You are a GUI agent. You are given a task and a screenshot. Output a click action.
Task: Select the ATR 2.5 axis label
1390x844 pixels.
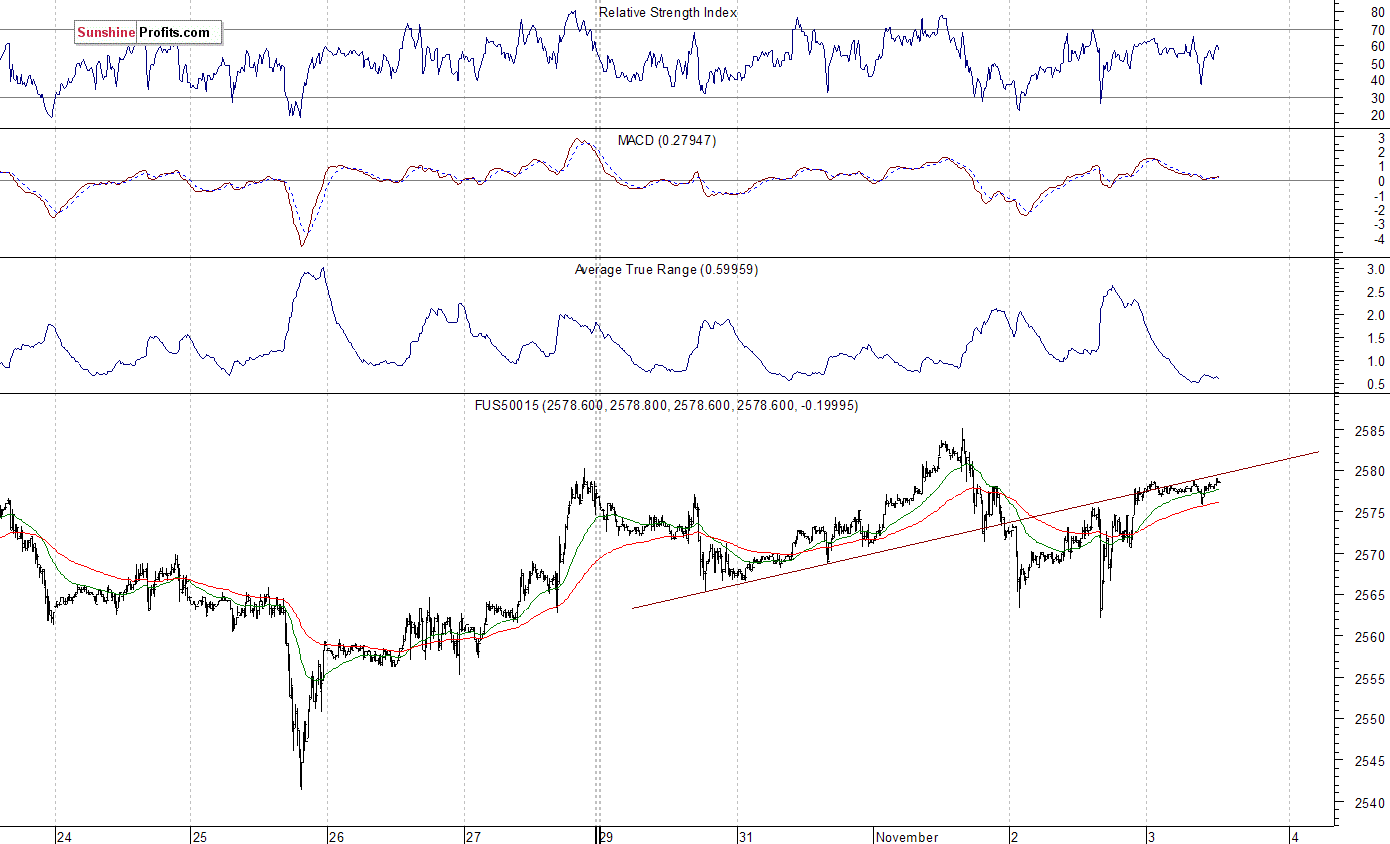pyautogui.click(x=1376, y=292)
